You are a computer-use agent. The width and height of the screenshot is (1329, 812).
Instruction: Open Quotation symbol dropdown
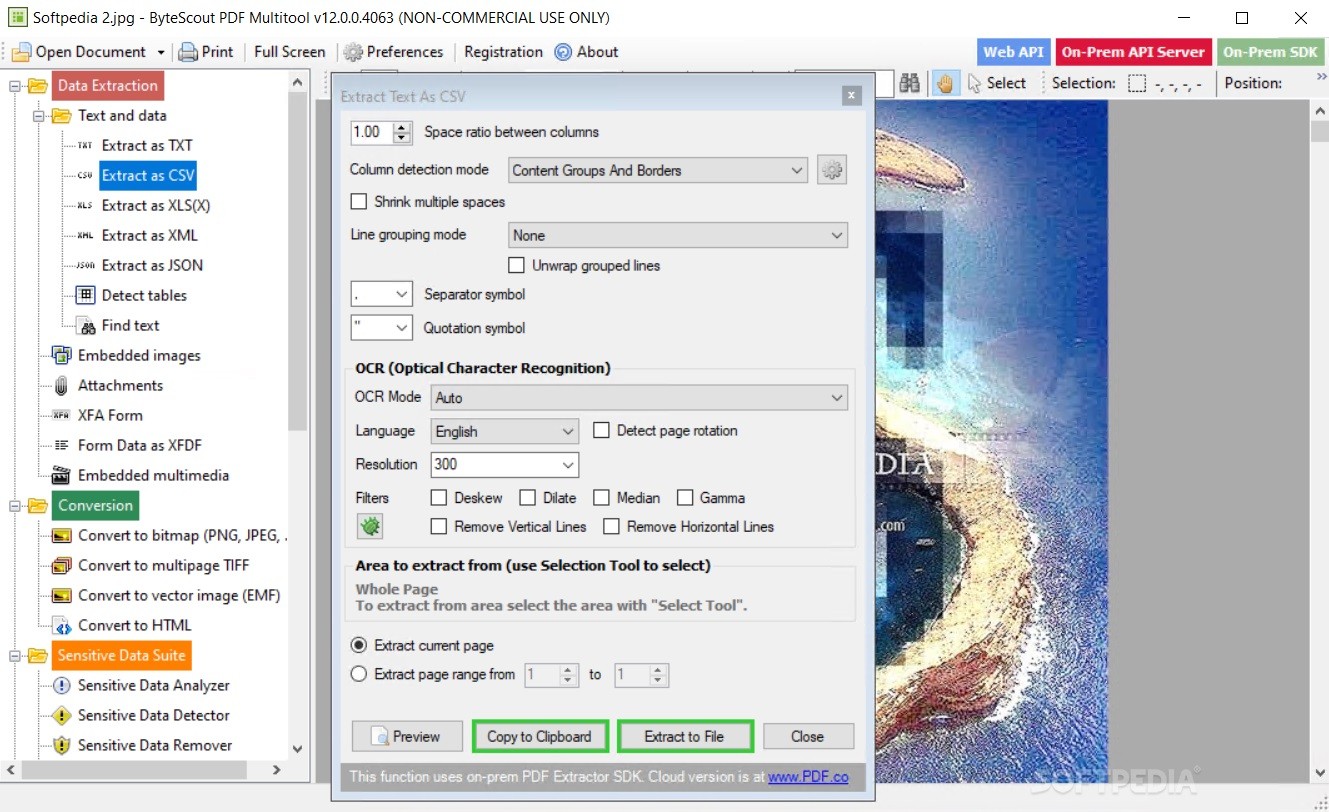pyautogui.click(x=382, y=328)
